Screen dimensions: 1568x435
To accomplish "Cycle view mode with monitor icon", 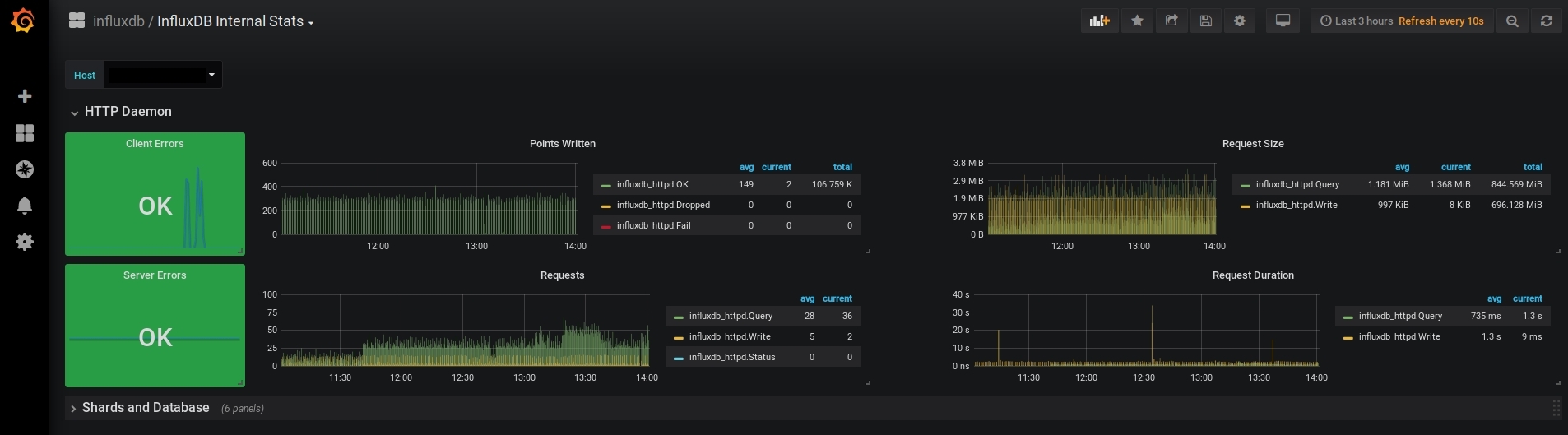I will 1283,21.
